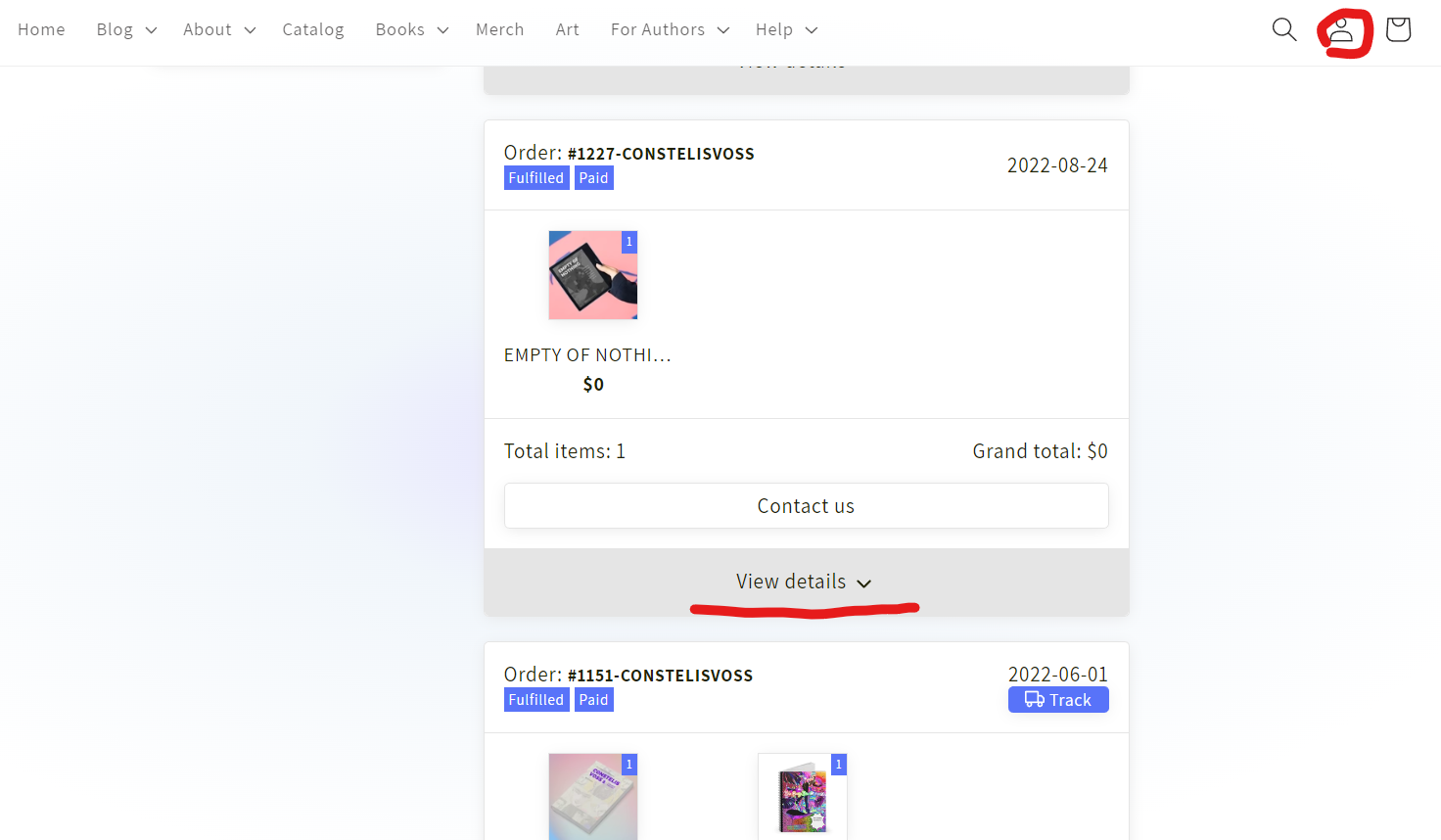The height and width of the screenshot is (840, 1441).
Task: Open the Catalog page
Action: 313,29
